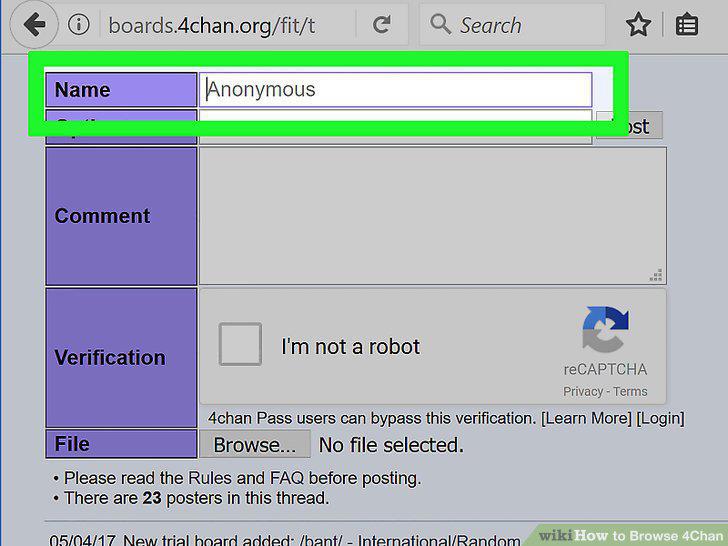The image size is (728, 546).
Task: Click the Verification label cell
Action: click(x=121, y=358)
